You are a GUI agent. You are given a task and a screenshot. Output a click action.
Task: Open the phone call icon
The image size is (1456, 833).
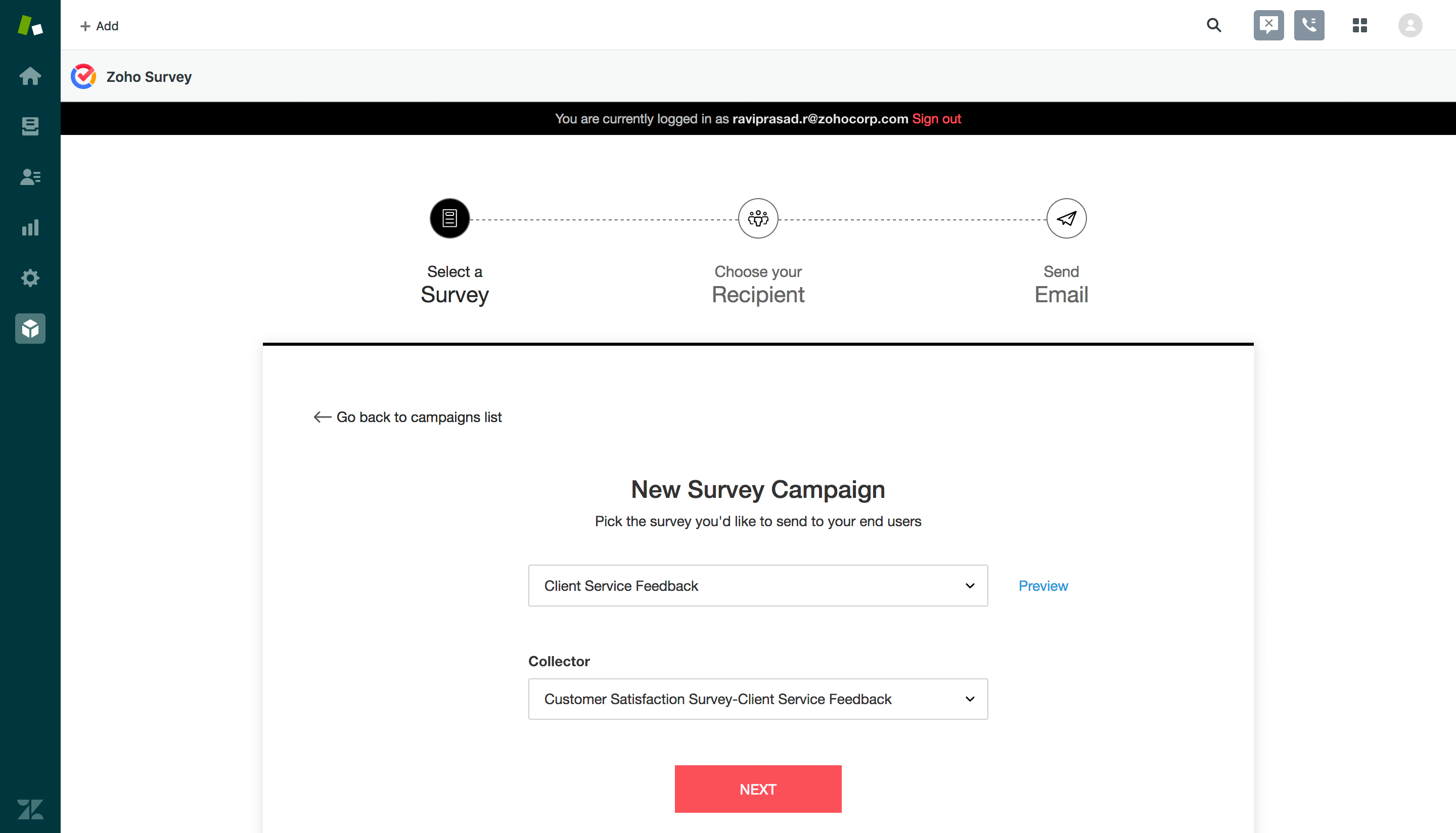(x=1309, y=25)
